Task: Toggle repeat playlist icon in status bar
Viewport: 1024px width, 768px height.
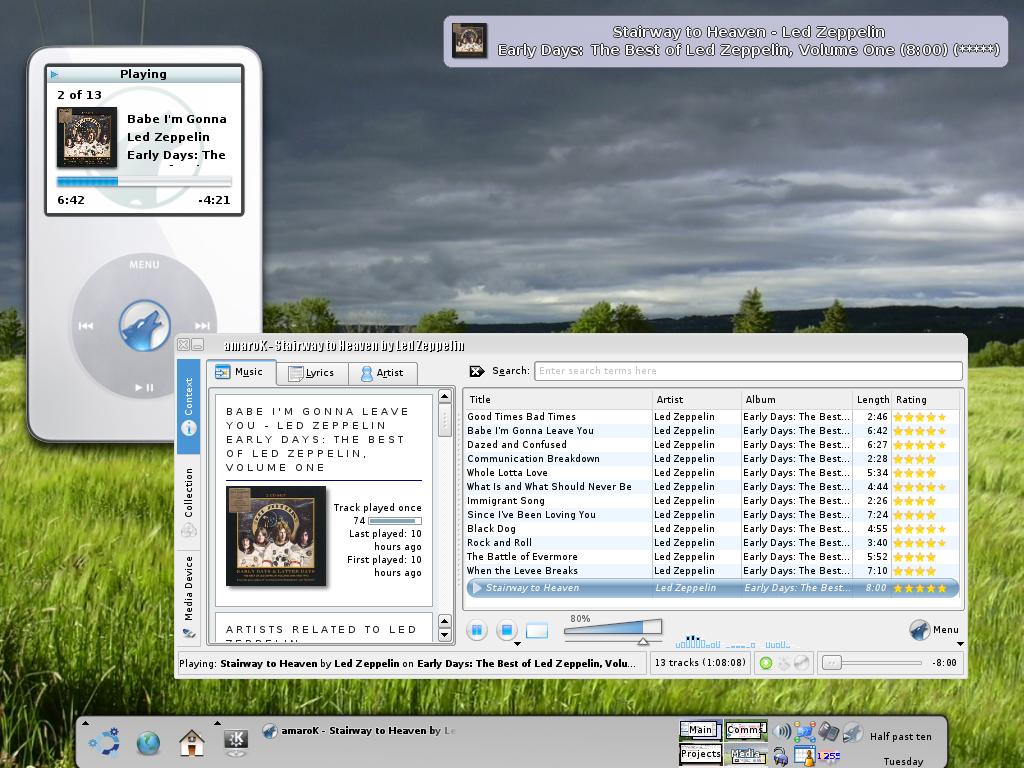Action: pos(801,664)
